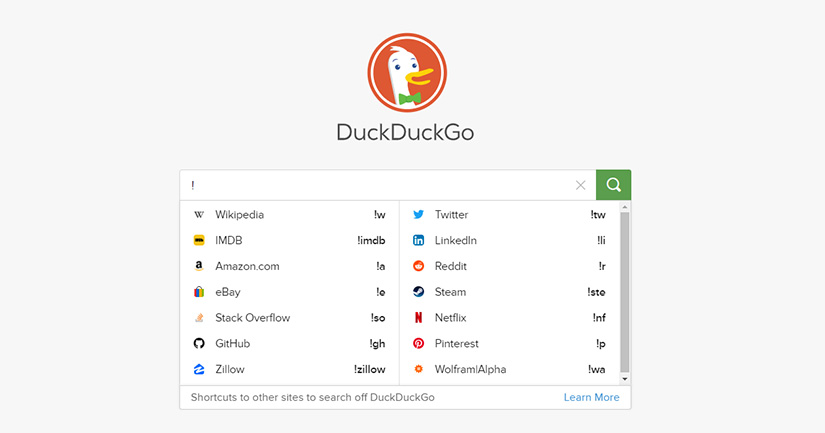Click the Wikipedia W icon
Viewport: 825px width, 433px height.
pos(199,215)
